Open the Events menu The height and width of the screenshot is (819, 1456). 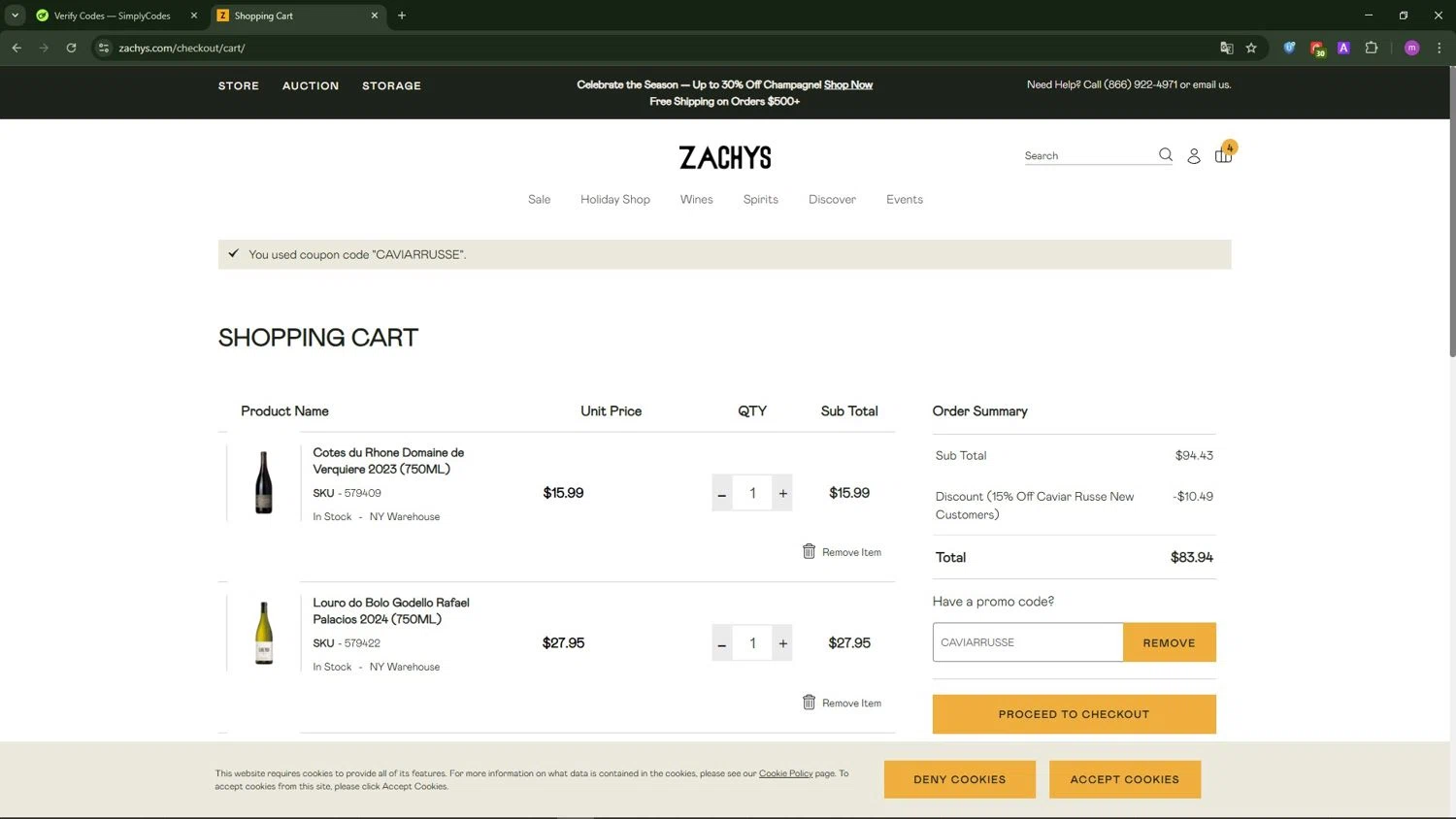click(x=904, y=199)
